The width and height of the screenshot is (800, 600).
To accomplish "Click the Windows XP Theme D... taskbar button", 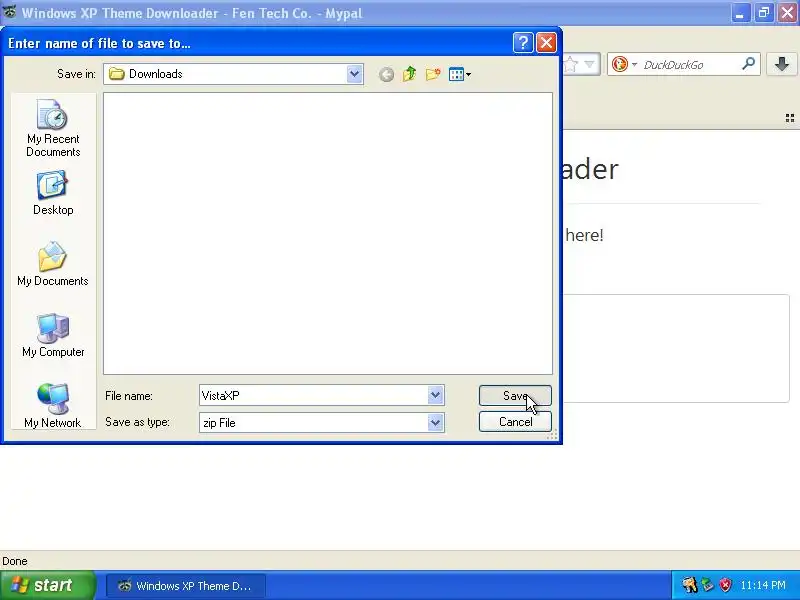I will [x=186, y=586].
